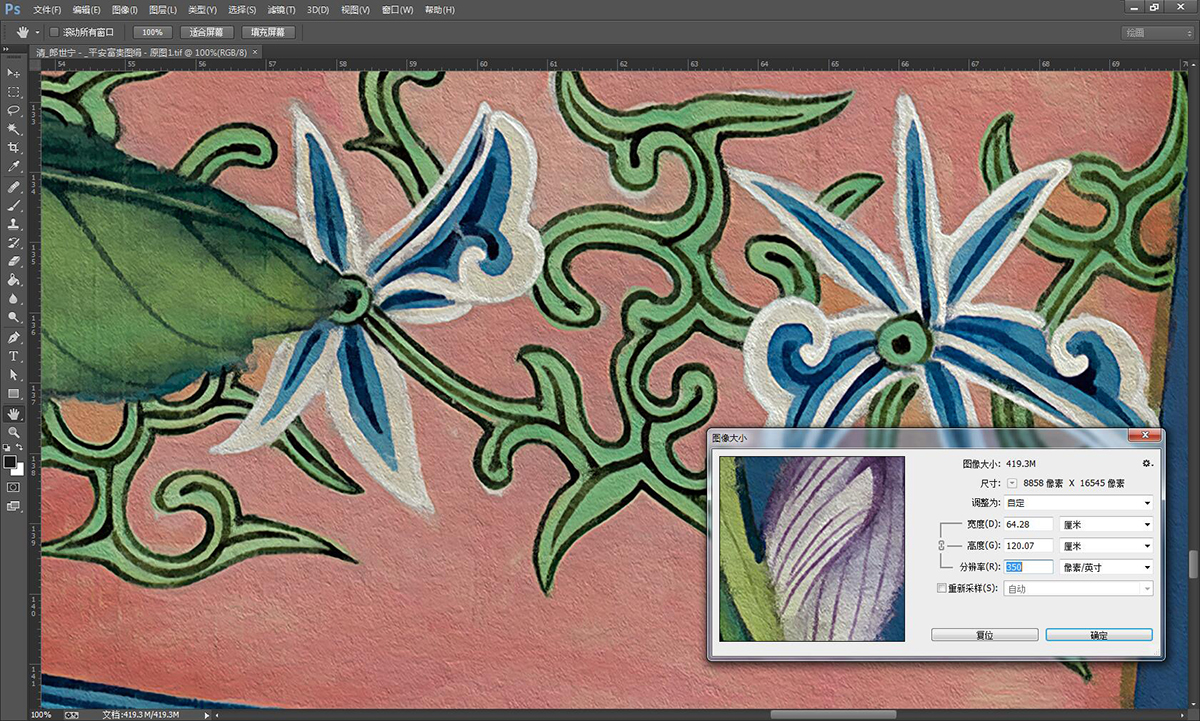This screenshot has width=1200, height=721.
Task: Click the resolution (分辨率) input field
Action: pyautogui.click(x=1029, y=567)
